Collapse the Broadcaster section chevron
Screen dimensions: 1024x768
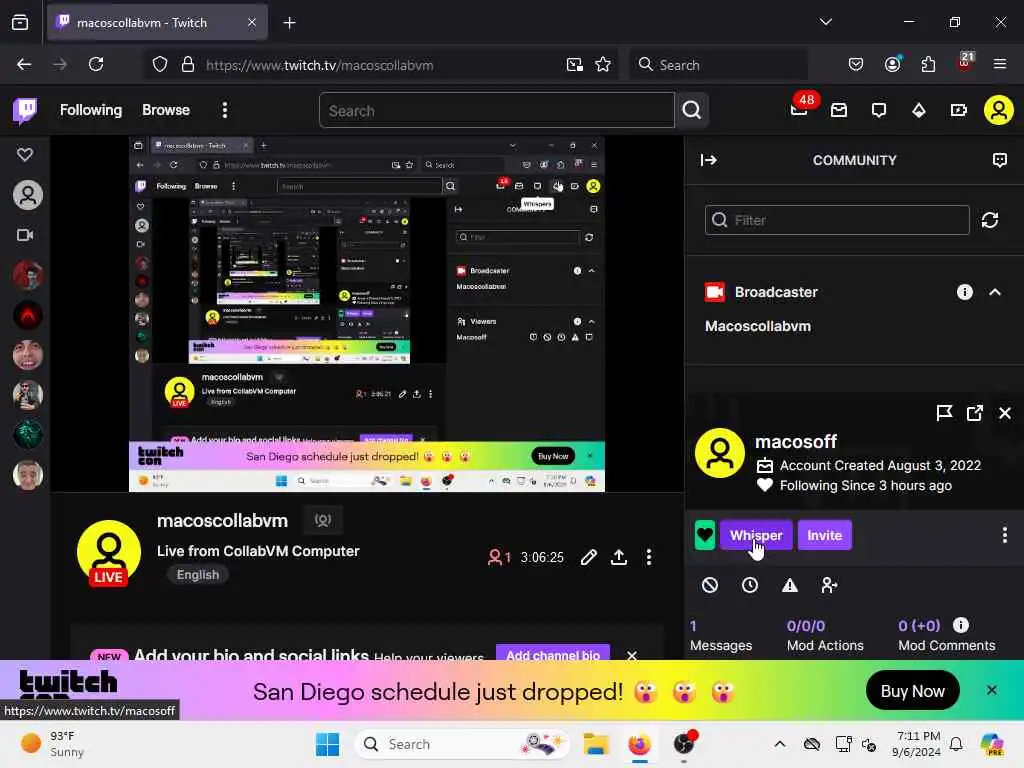click(x=995, y=292)
